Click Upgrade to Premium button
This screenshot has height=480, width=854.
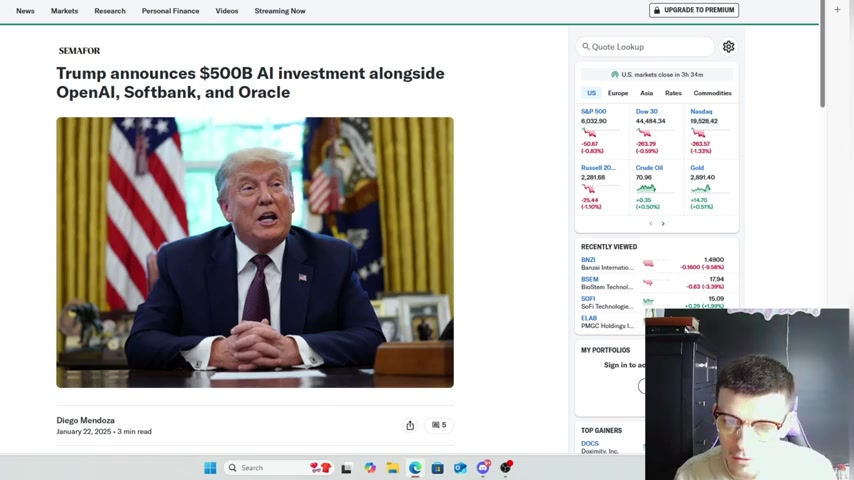pos(694,10)
